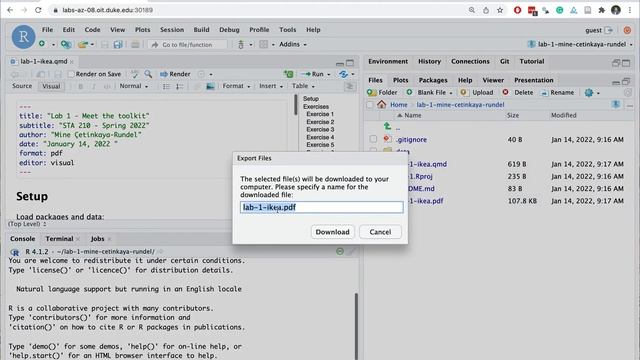640x360 pixels.
Task: Click the console vertical scrollbar
Action: 356,327
